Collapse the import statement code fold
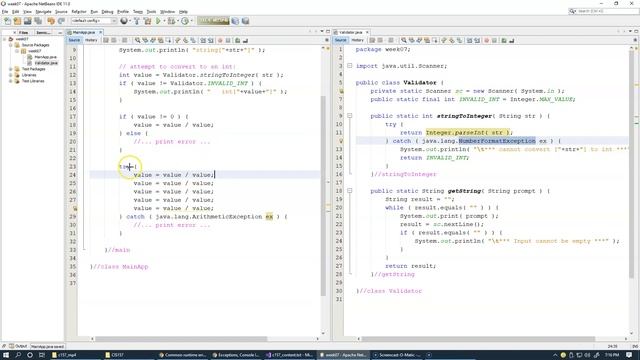Viewport: 640px width, 360px height. coord(350,66)
